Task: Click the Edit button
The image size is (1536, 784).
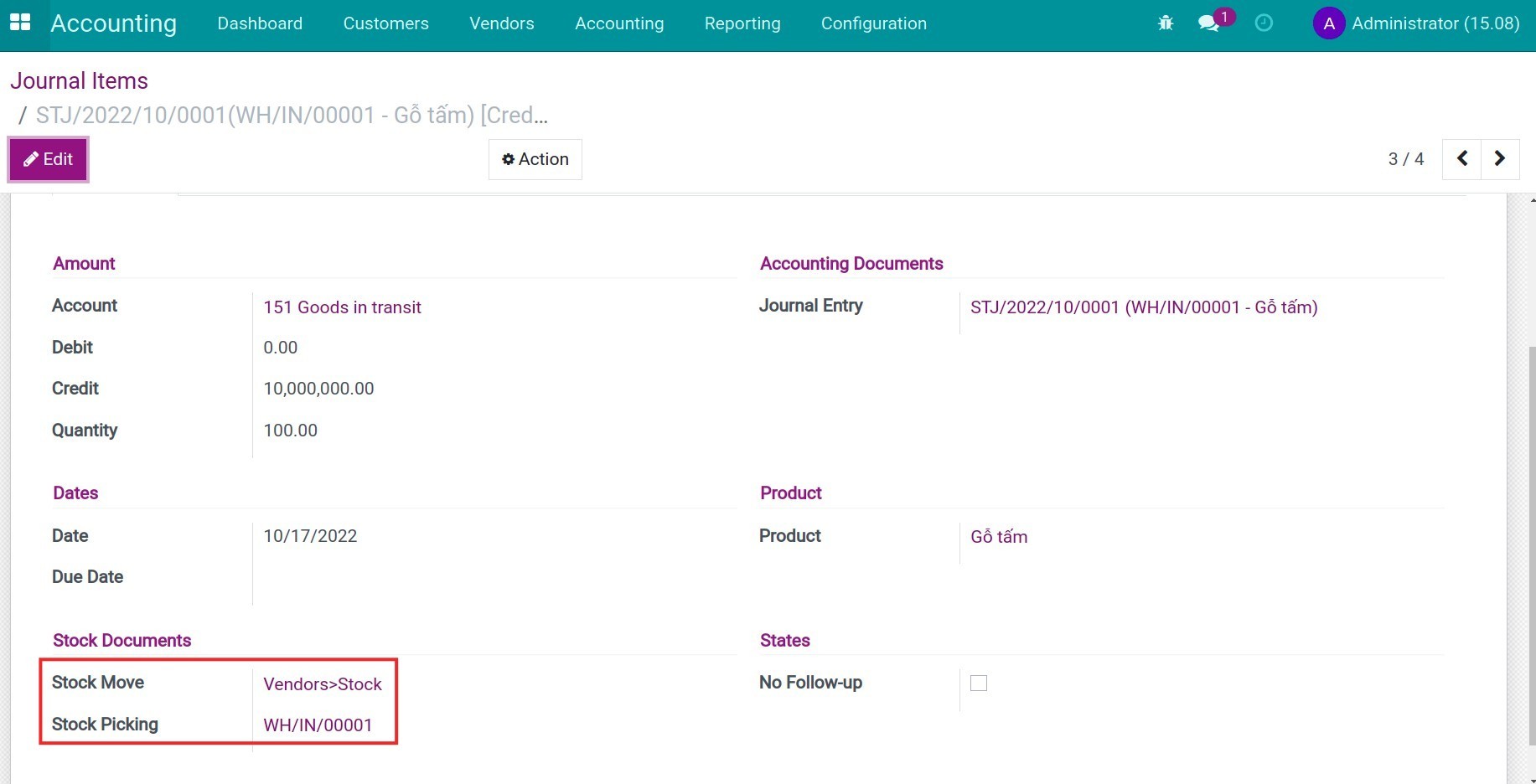Action: point(49,159)
